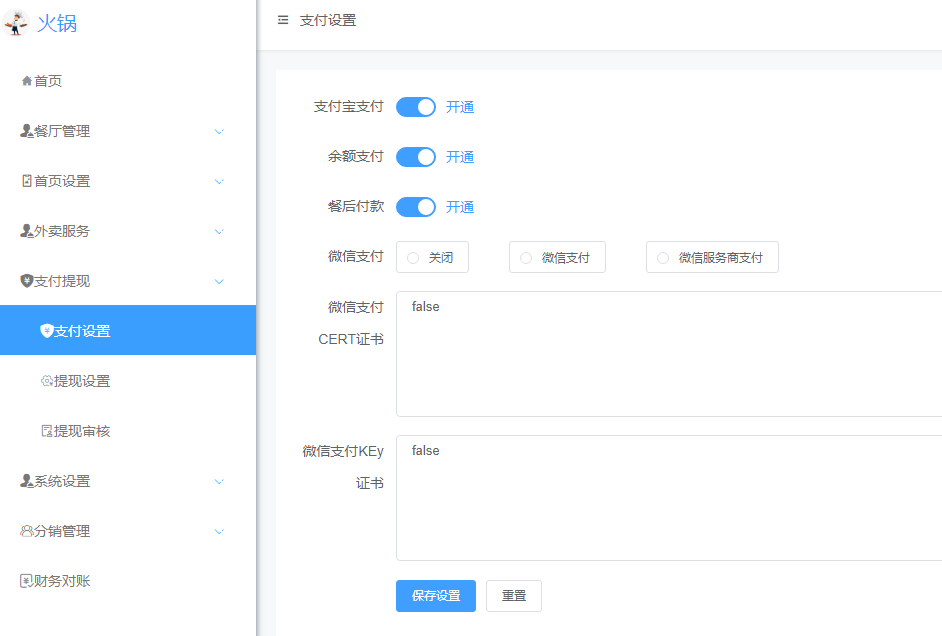Click the 外卖服务 menu label
The image size is (942, 636).
62,231
